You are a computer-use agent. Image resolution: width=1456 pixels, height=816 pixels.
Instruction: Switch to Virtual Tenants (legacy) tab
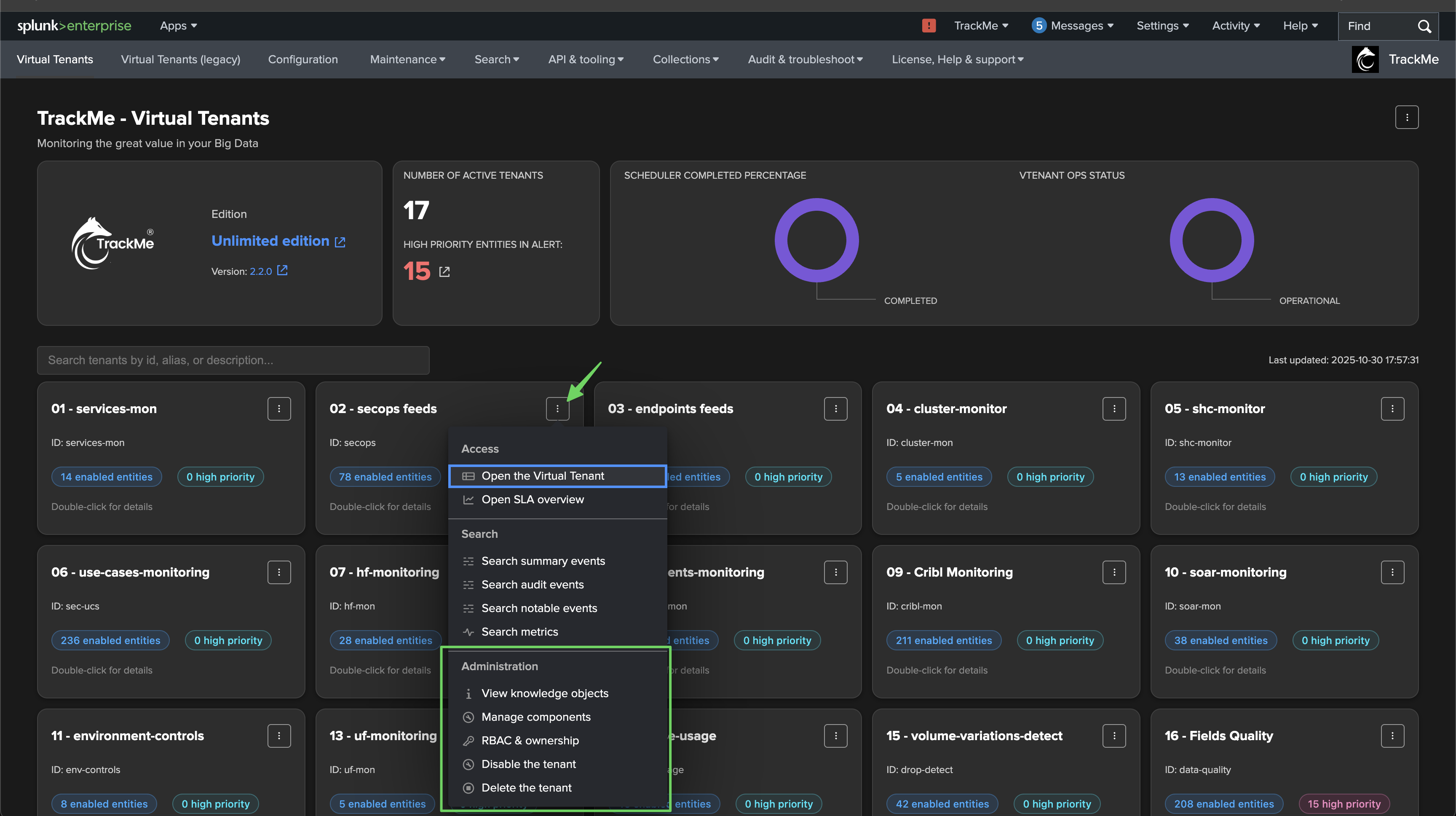pos(180,59)
